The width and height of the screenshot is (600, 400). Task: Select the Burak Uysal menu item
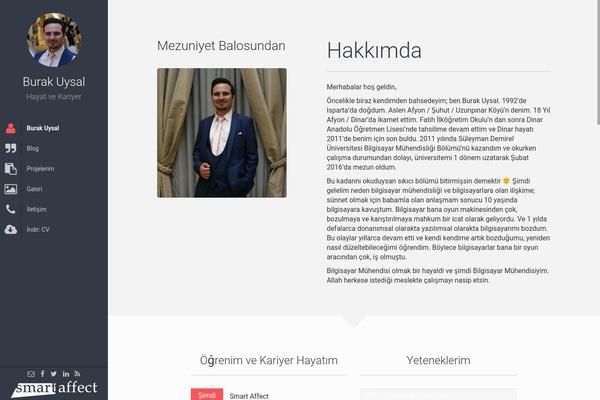pyautogui.click(x=43, y=128)
